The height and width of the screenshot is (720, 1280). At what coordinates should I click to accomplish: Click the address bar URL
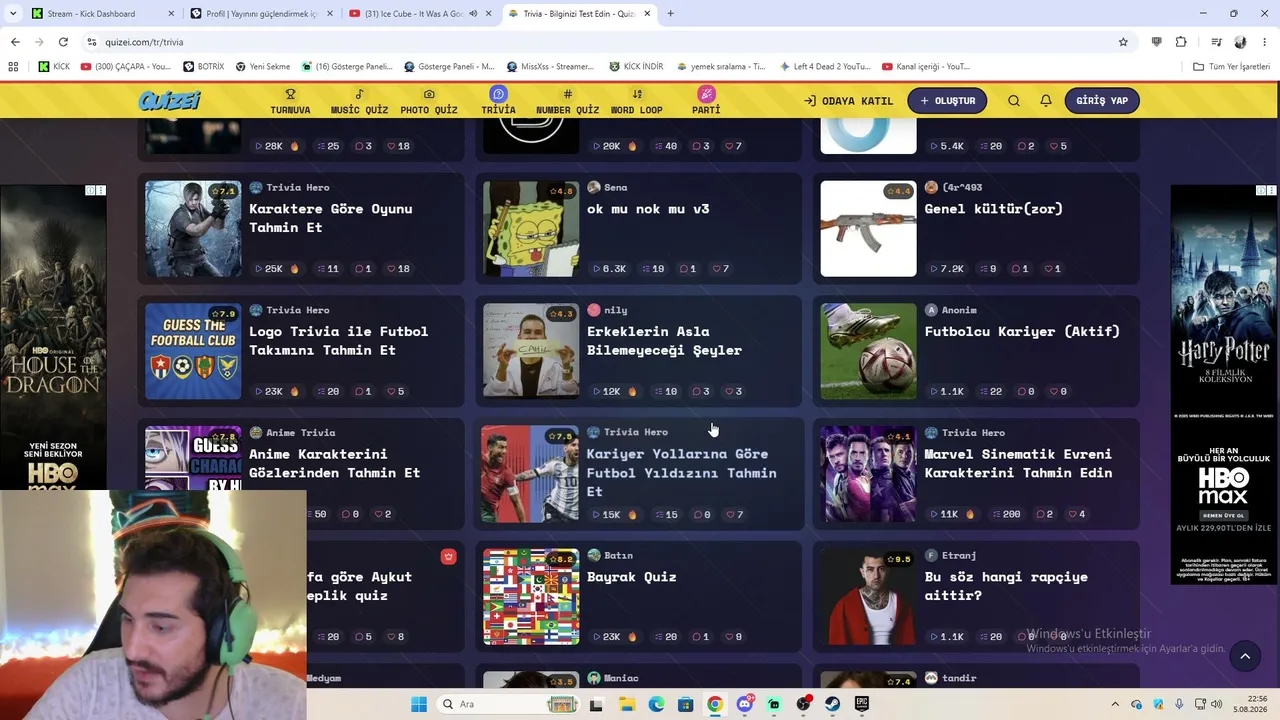(x=144, y=42)
